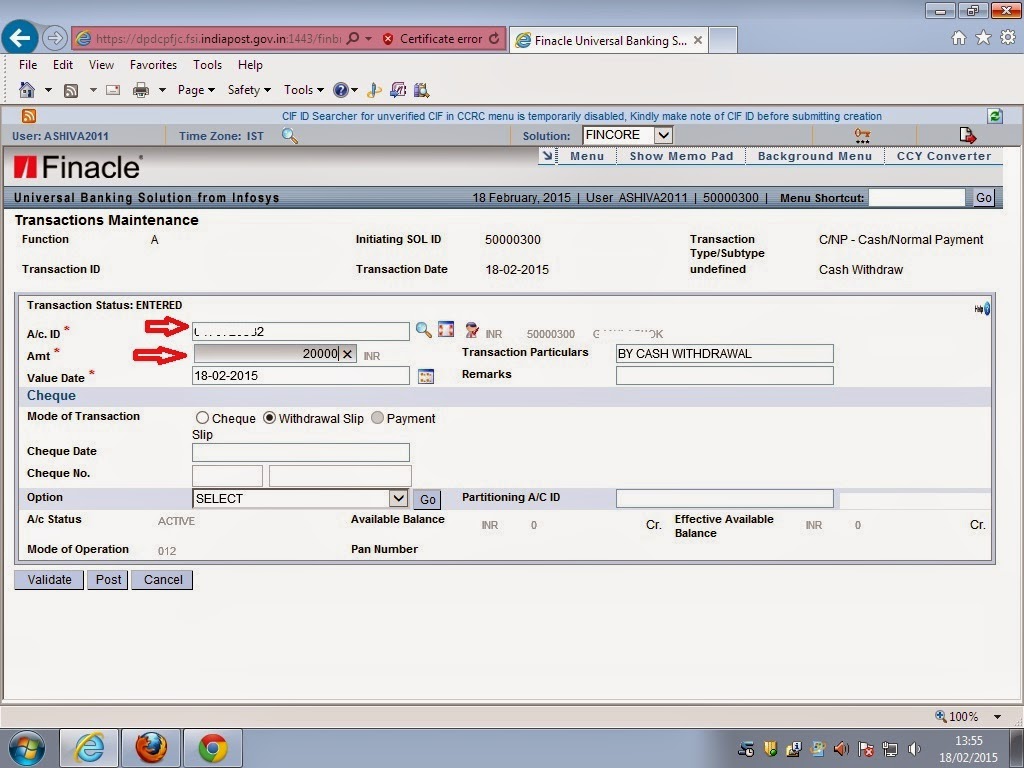This screenshot has height=768, width=1024.
Task: Click the address bar refresh icon
Action: tap(494, 39)
